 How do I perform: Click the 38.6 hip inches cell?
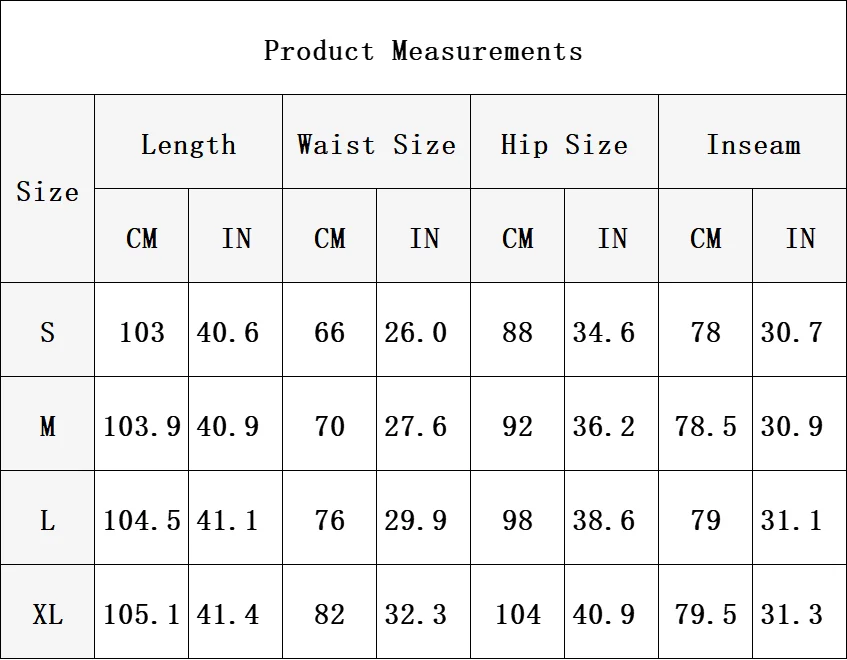pyautogui.click(x=611, y=517)
